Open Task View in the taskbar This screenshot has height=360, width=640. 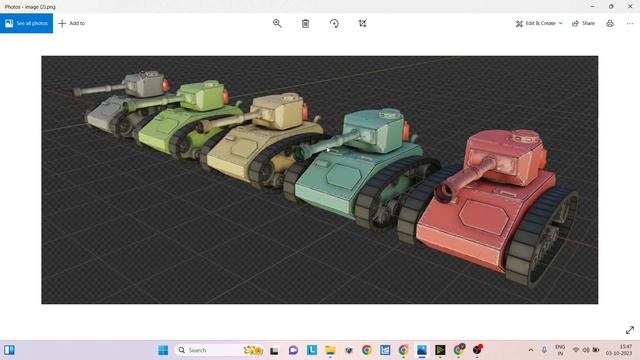[274, 350]
